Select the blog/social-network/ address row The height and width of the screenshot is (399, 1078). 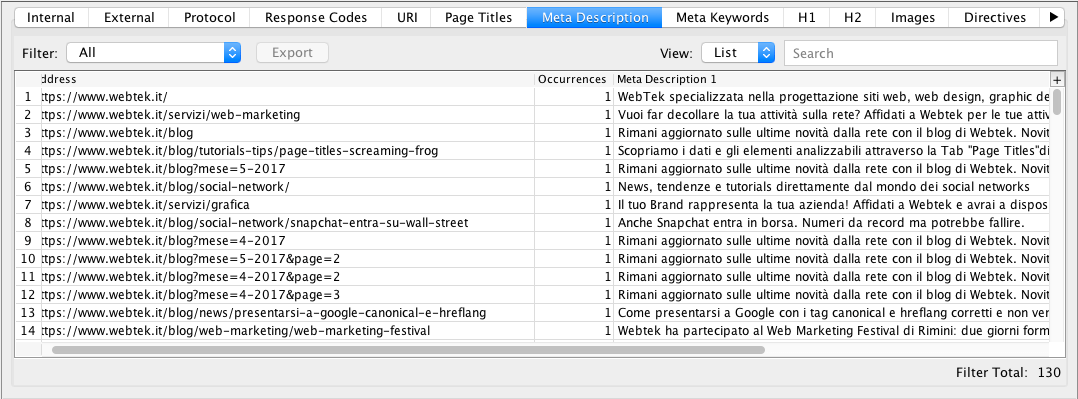pos(288,186)
